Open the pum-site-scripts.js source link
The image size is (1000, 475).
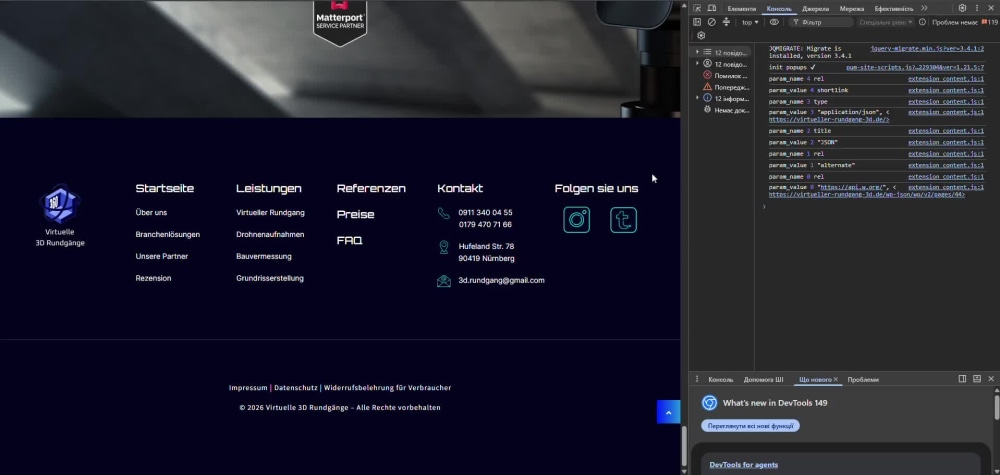click(x=915, y=67)
